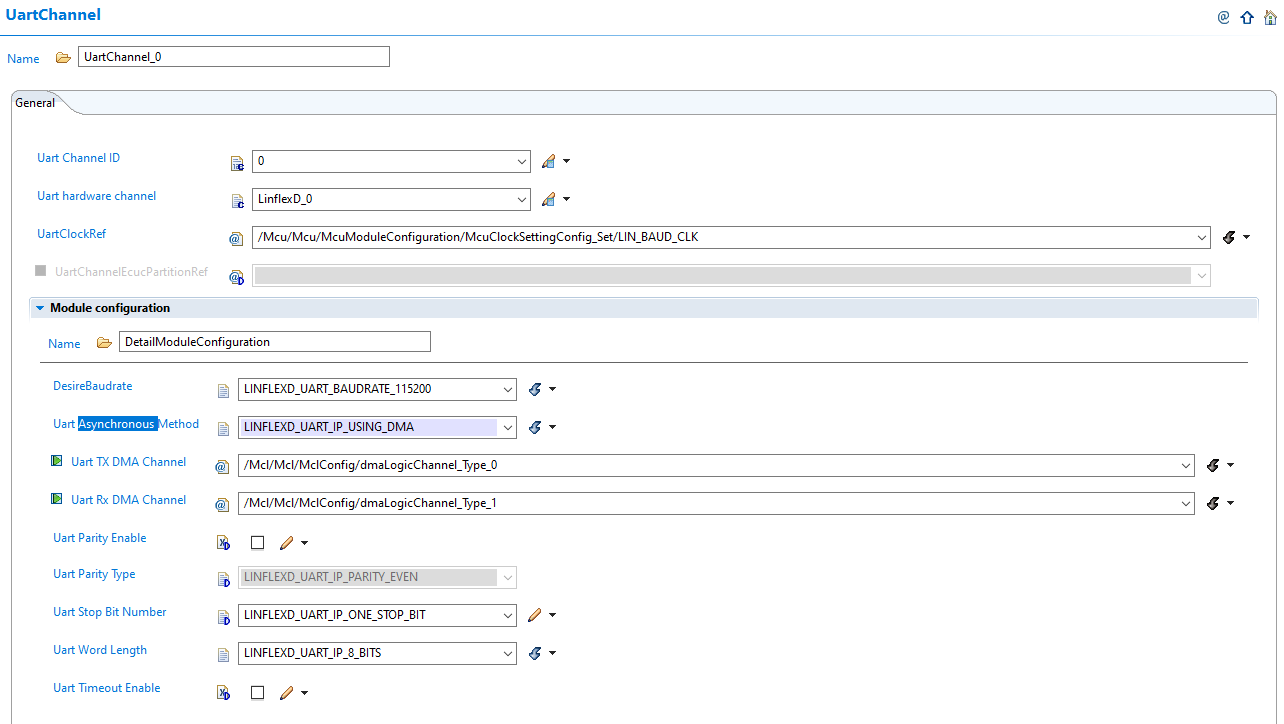Enable the Uart Parity Enable checkbox
This screenshot has width=1284, height=724.
click(257, 542)
